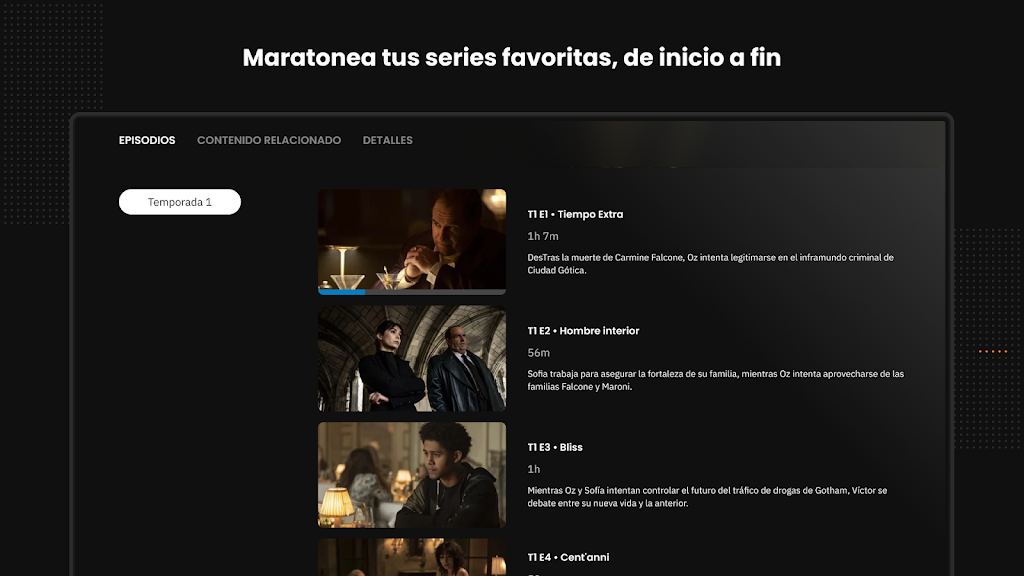Select title T1 E4 • Cent'anni

click(x=568, y=557)
